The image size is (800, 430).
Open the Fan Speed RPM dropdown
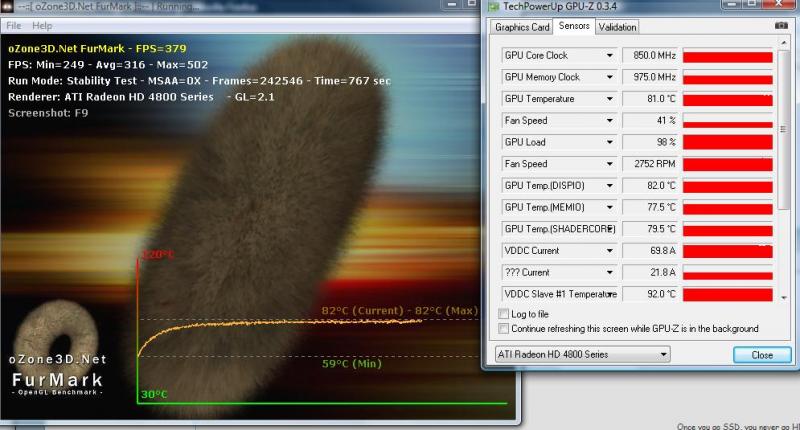tap(609, 164)
